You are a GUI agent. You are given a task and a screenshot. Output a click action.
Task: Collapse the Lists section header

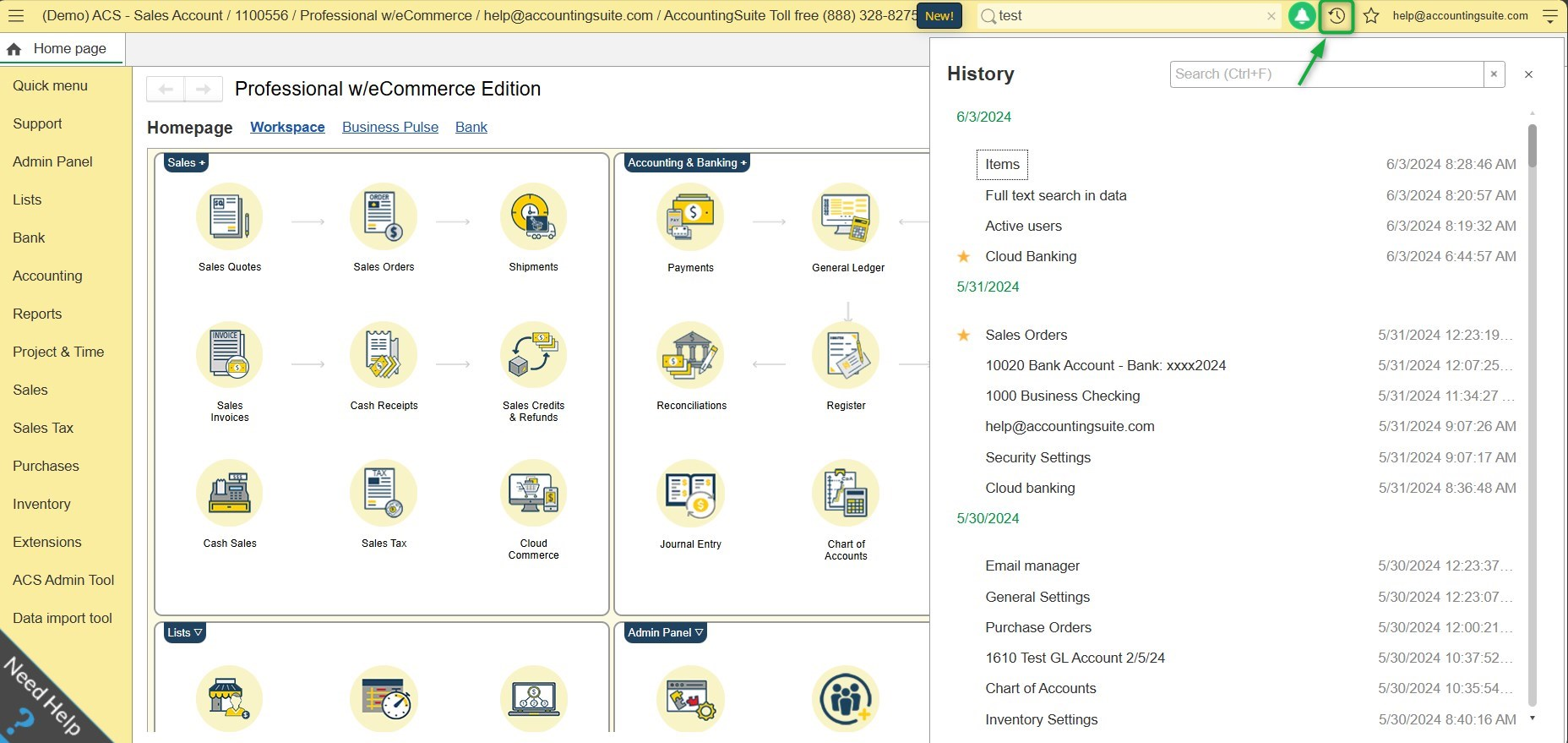pos(184,632)
